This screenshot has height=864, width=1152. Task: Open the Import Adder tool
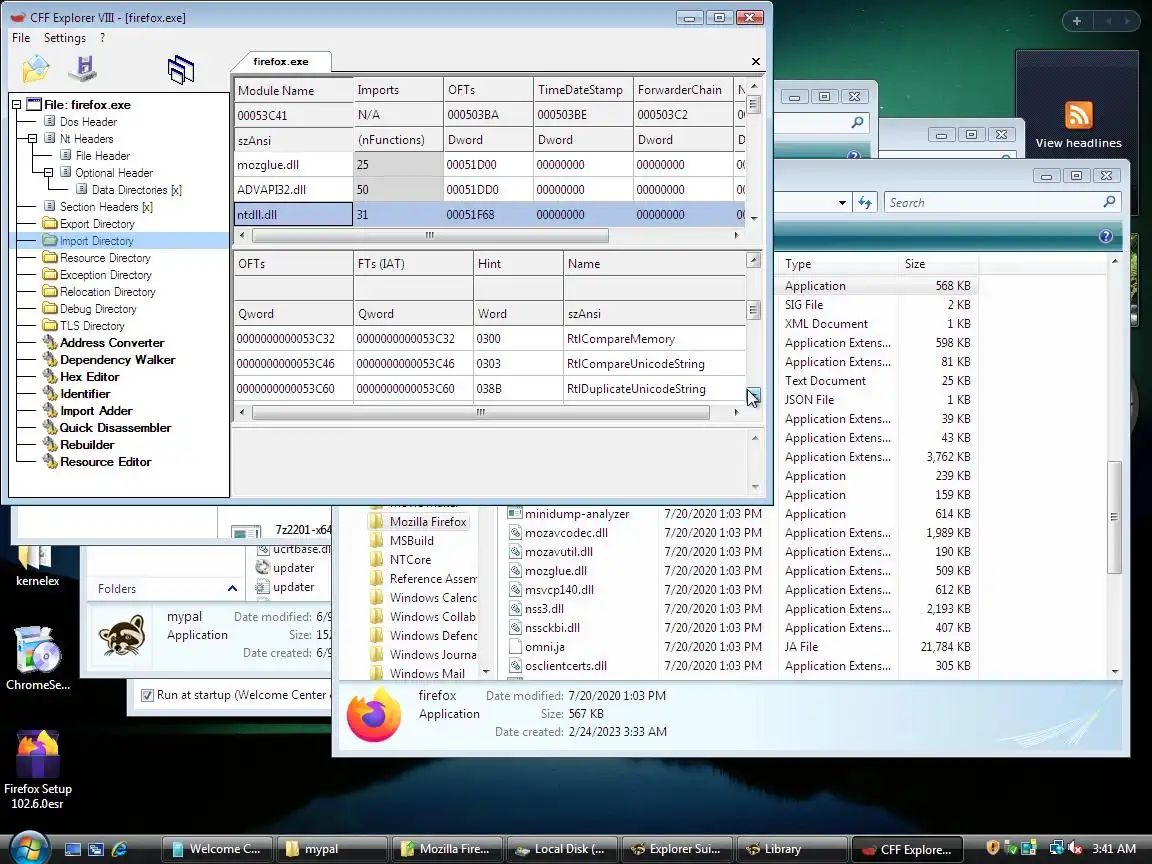click(96, 410)
